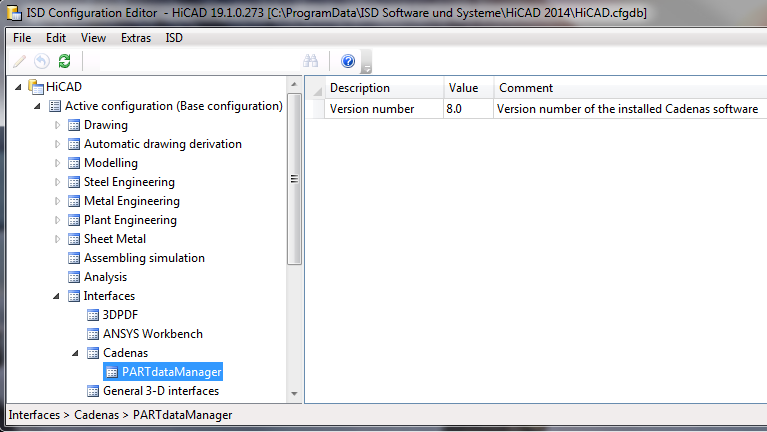Click the Interfaces node table icon
Viewport: 767px width, 432px height.
pyautogui.click(x=74, y=296)
